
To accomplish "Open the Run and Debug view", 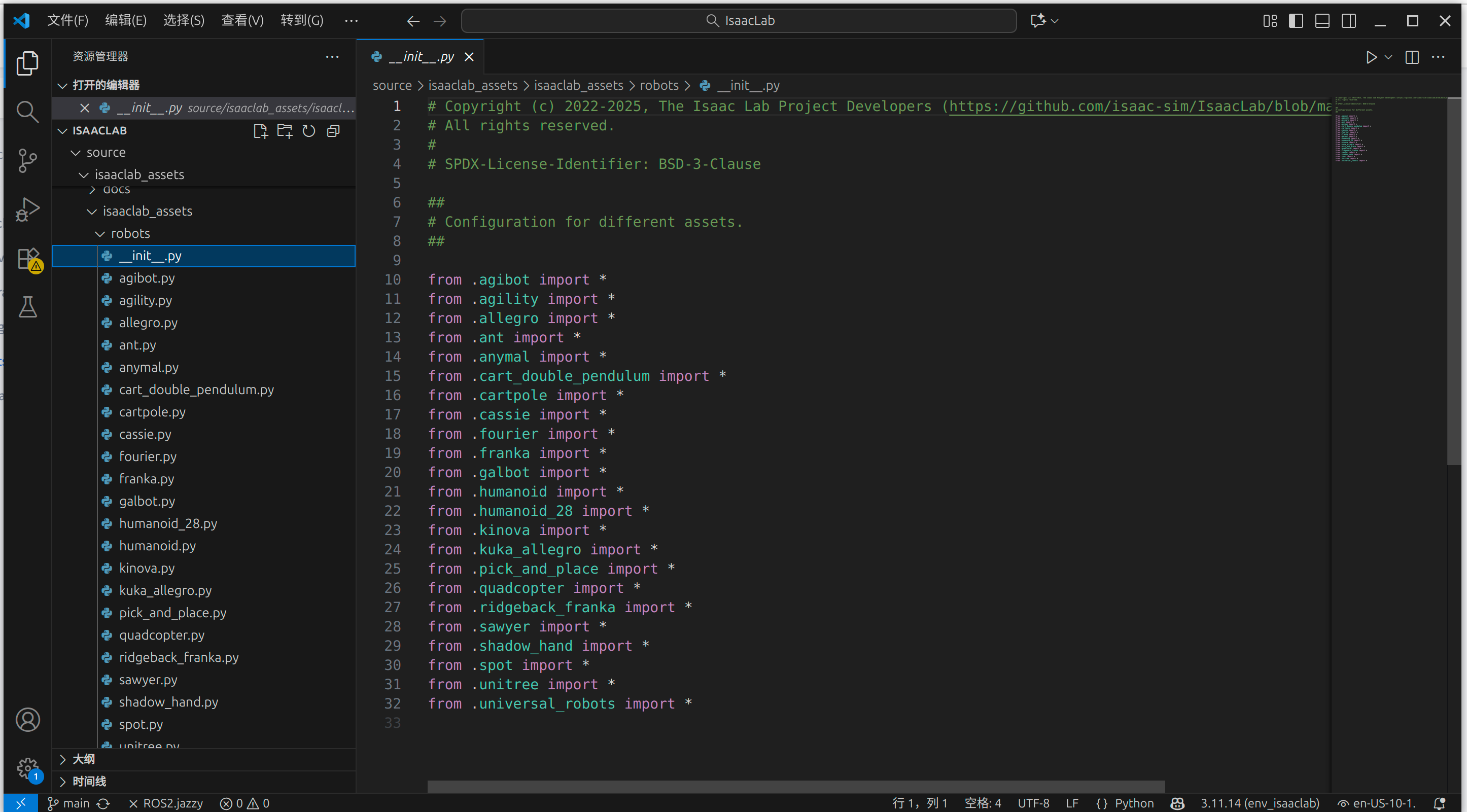I will 27,209.
